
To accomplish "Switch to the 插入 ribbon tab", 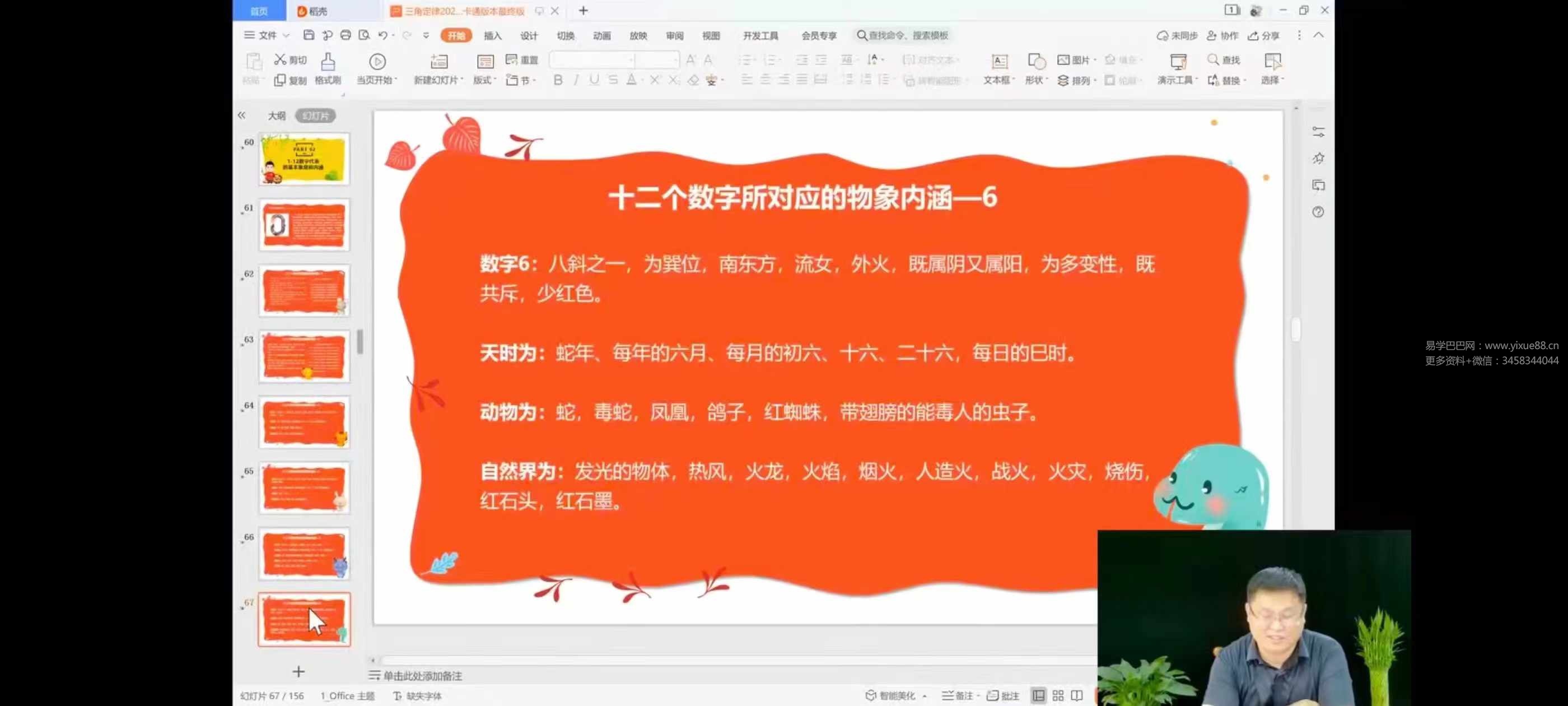I will click(492, 35).
